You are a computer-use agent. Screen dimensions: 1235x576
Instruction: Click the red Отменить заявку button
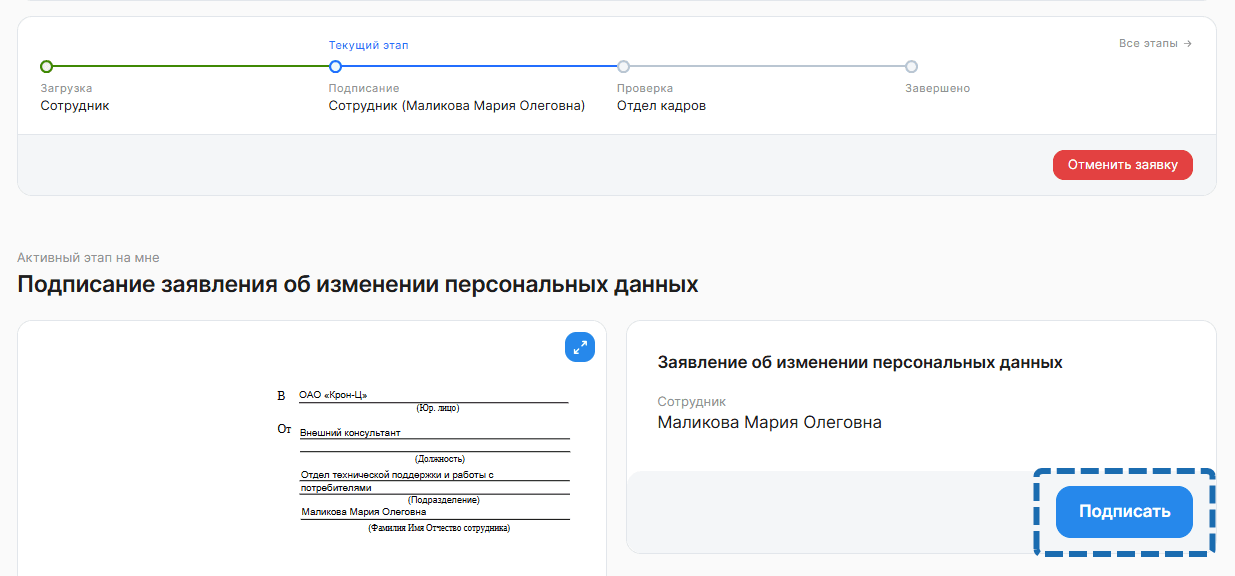pos(1122,165)
